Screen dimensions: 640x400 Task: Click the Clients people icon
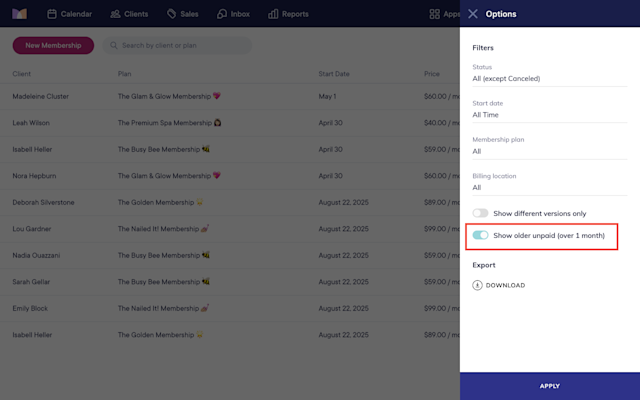pyautogui.click(x=115, y=14)
